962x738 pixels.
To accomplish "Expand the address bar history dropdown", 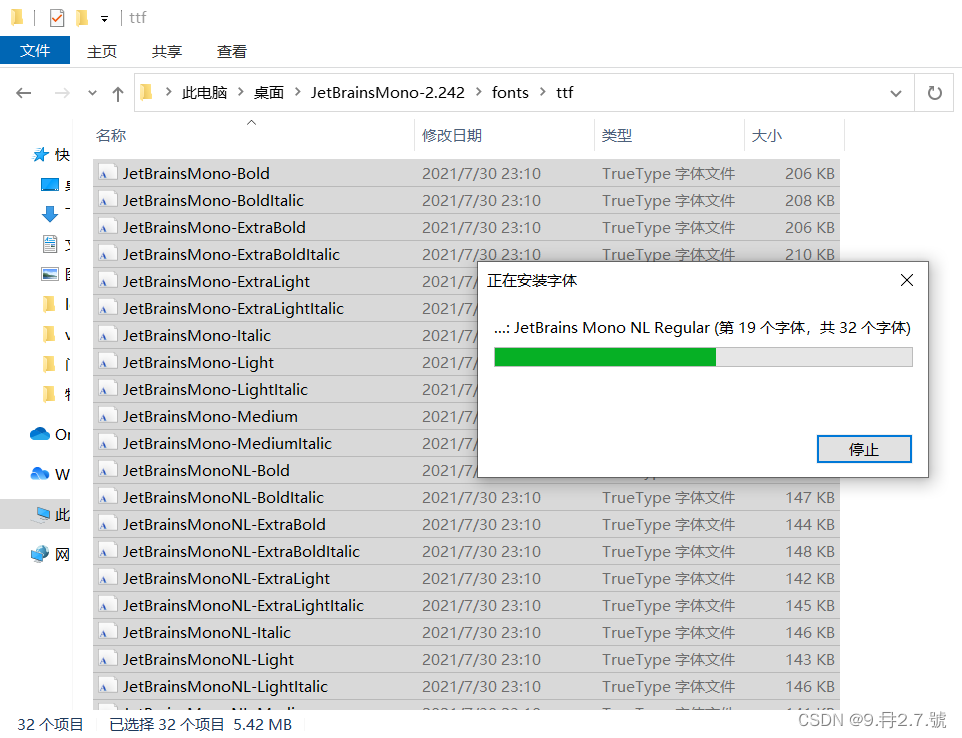I will (896, 93).
